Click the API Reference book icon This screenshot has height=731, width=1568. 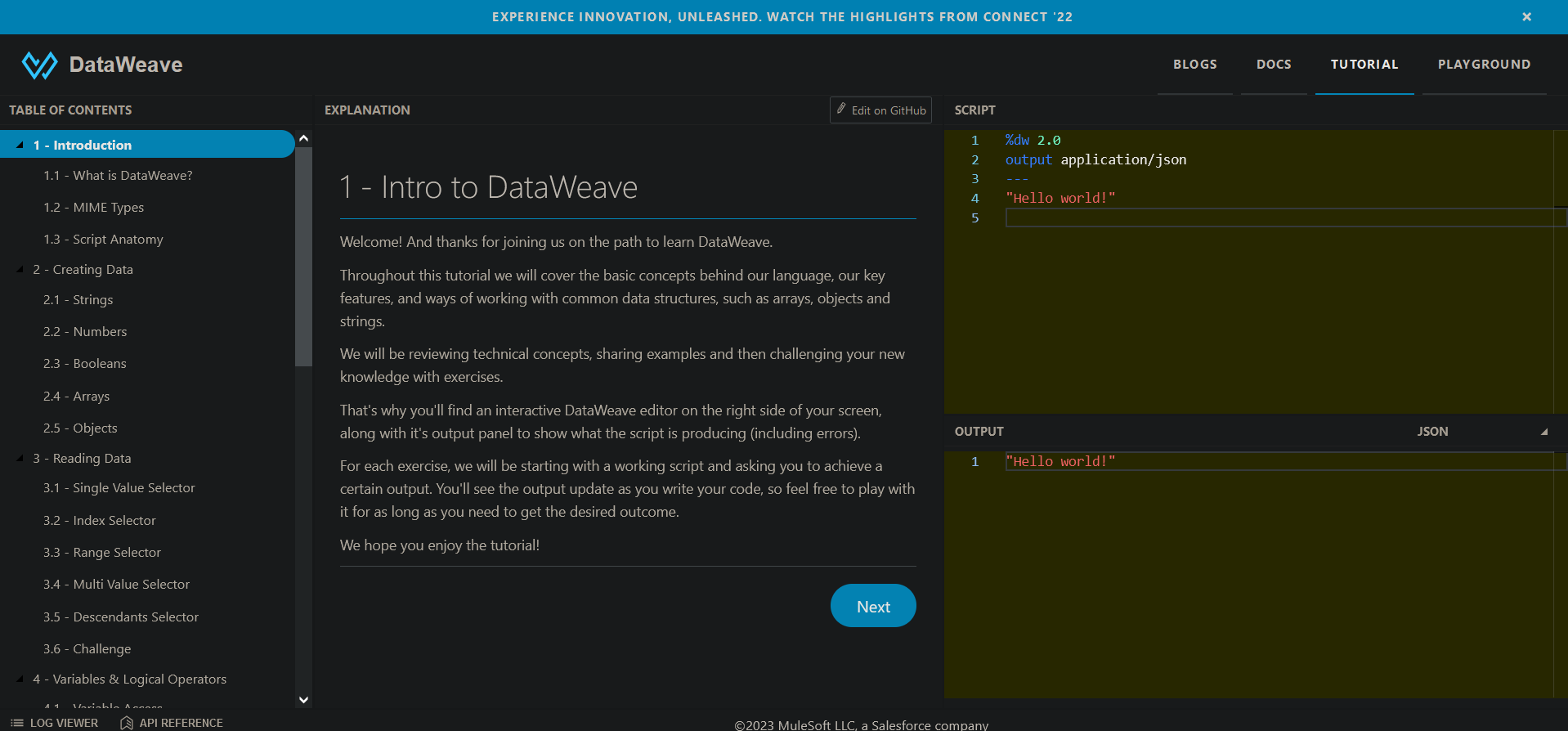127,723
